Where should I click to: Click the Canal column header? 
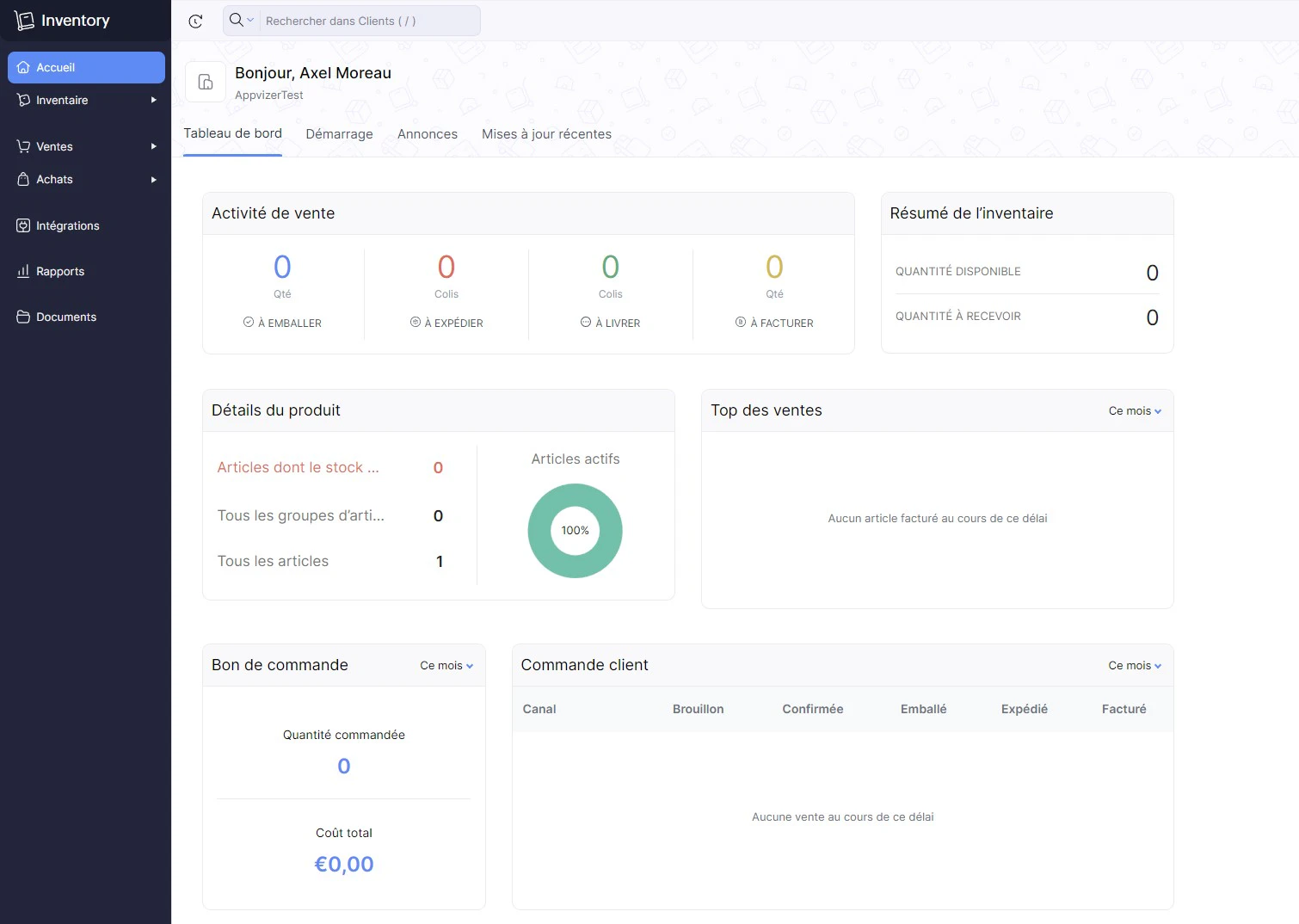click(x=539, y=709)
